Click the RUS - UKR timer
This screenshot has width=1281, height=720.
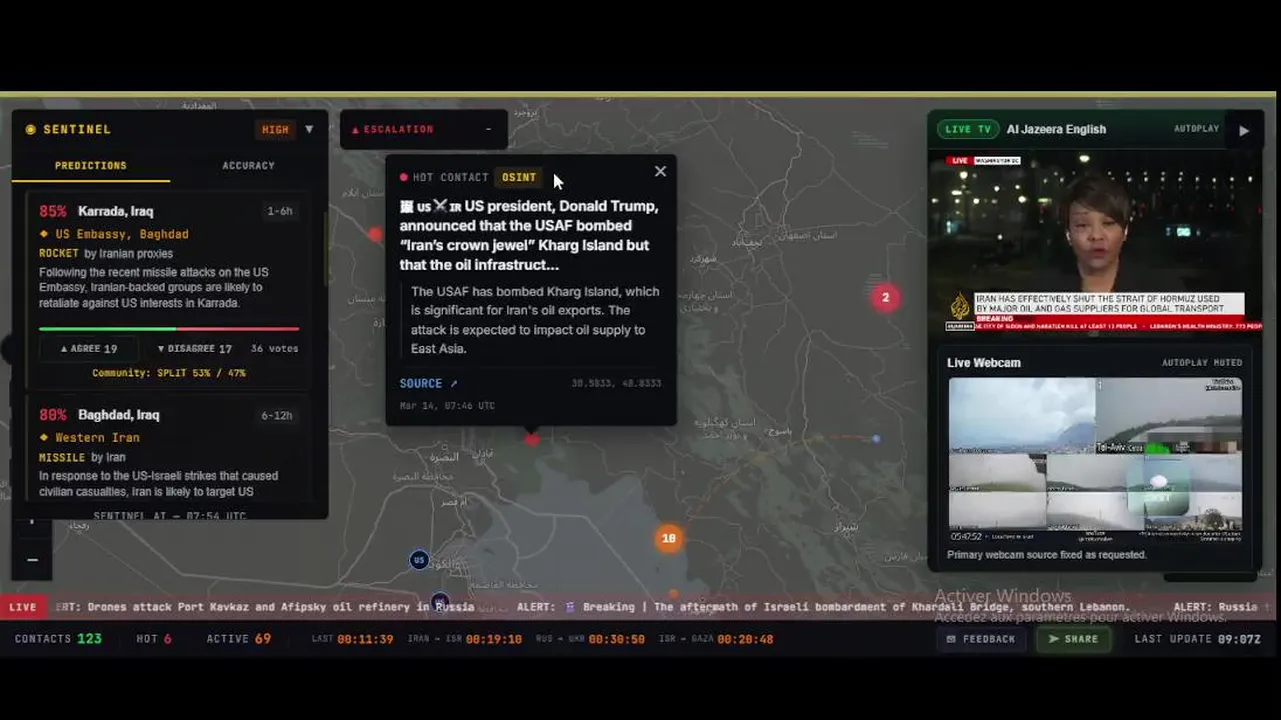[590, 639]
